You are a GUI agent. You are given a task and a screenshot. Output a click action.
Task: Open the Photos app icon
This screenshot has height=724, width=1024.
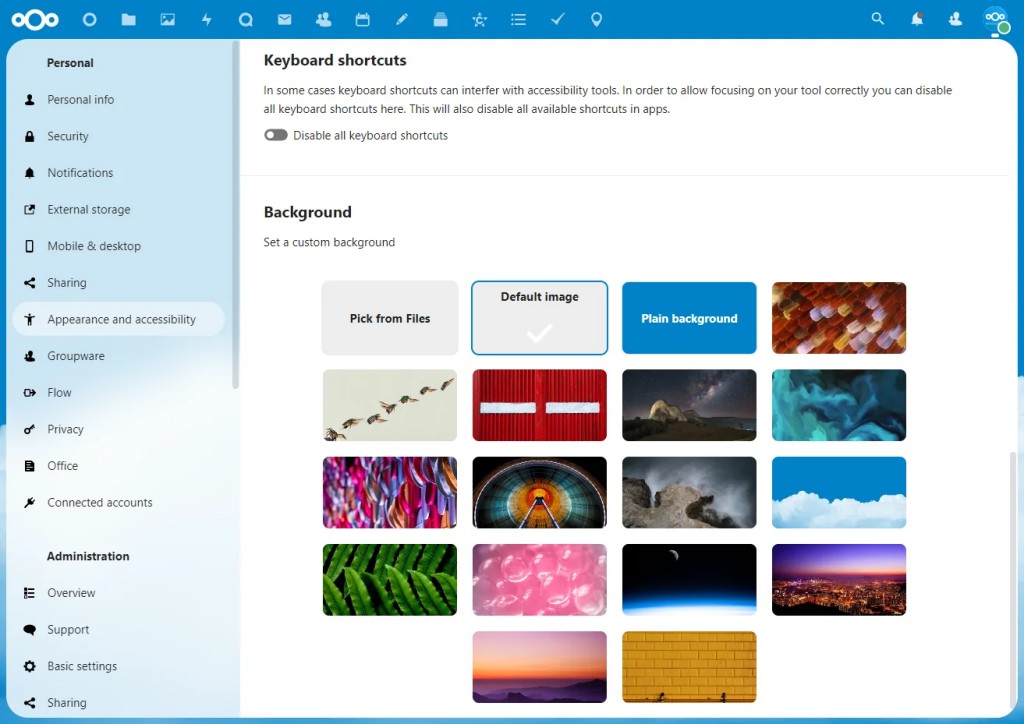pos(168,20)
